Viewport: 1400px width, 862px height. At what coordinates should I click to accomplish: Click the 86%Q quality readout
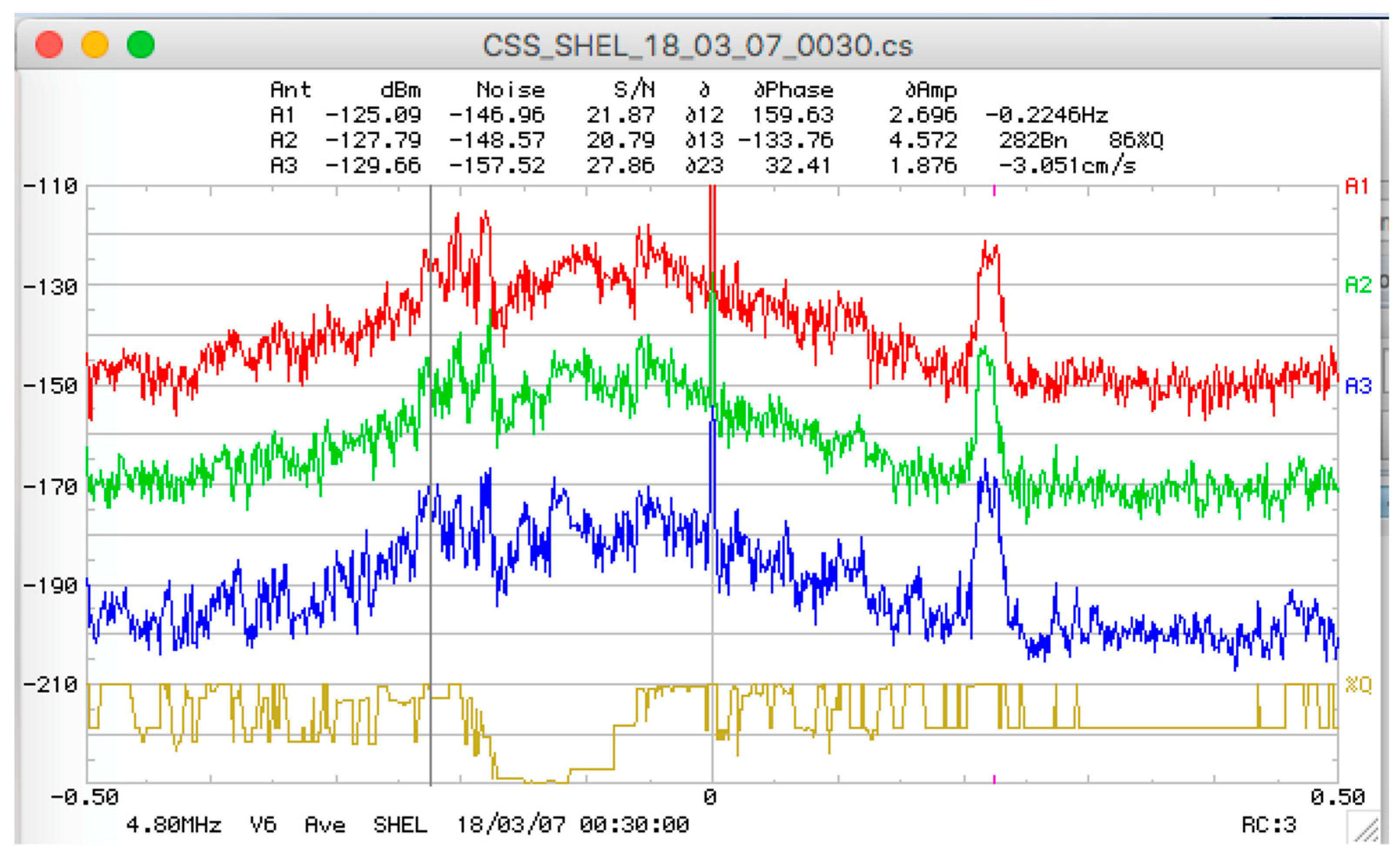1136,140
